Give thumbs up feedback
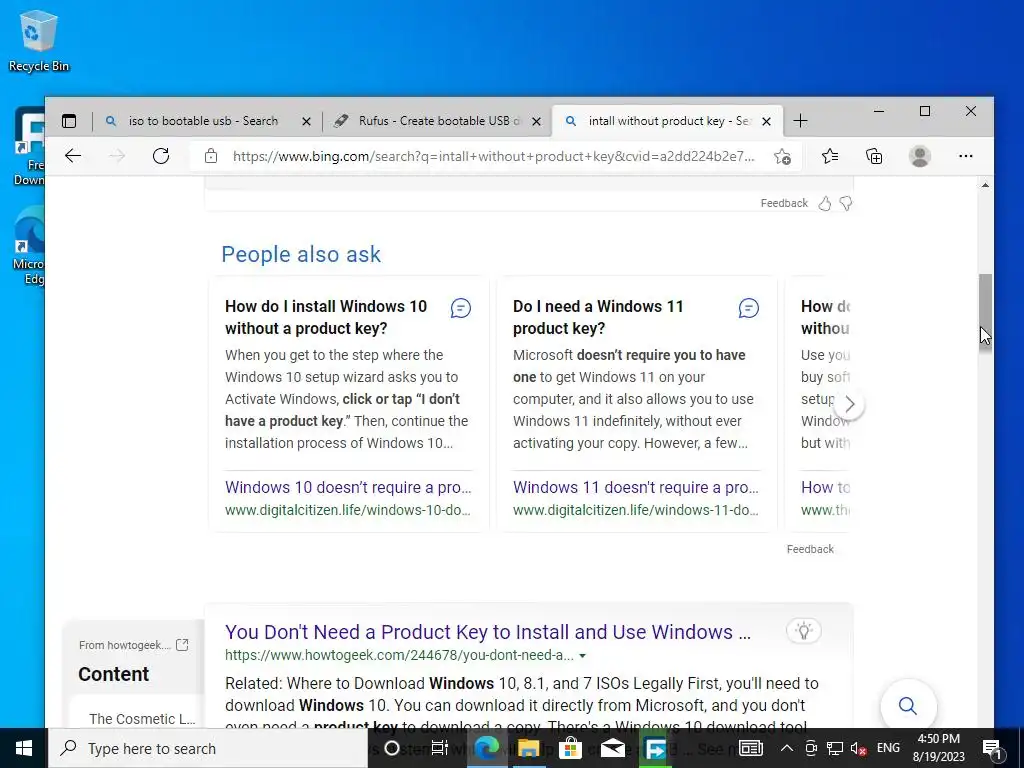Image resolution: width=1024 pixels, height=768 pixels. tap(825, 204)
